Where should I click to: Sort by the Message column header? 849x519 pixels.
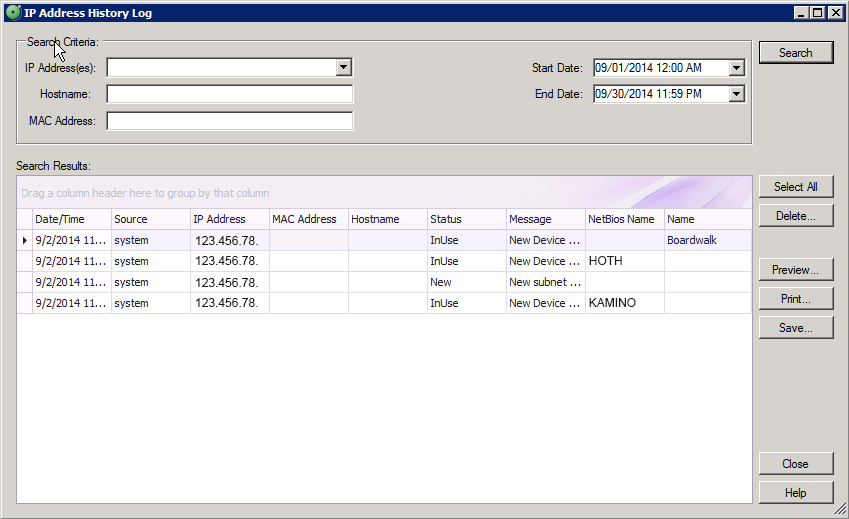click(x=546, y=219)
